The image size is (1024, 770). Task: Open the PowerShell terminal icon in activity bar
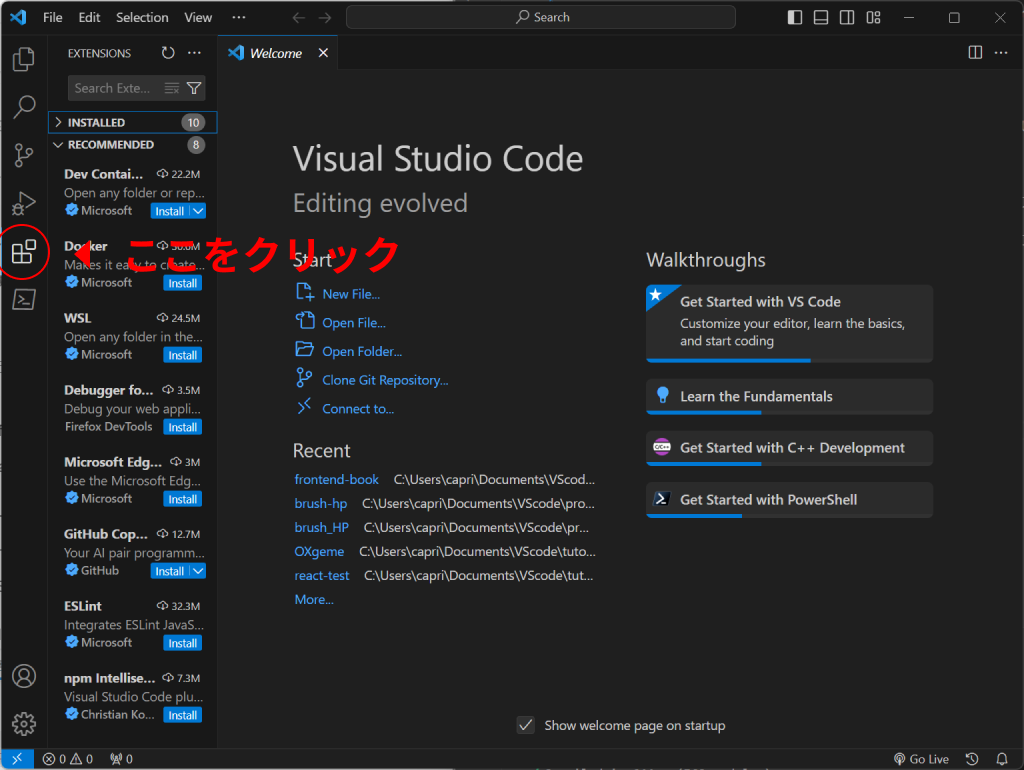click(24, 300)
